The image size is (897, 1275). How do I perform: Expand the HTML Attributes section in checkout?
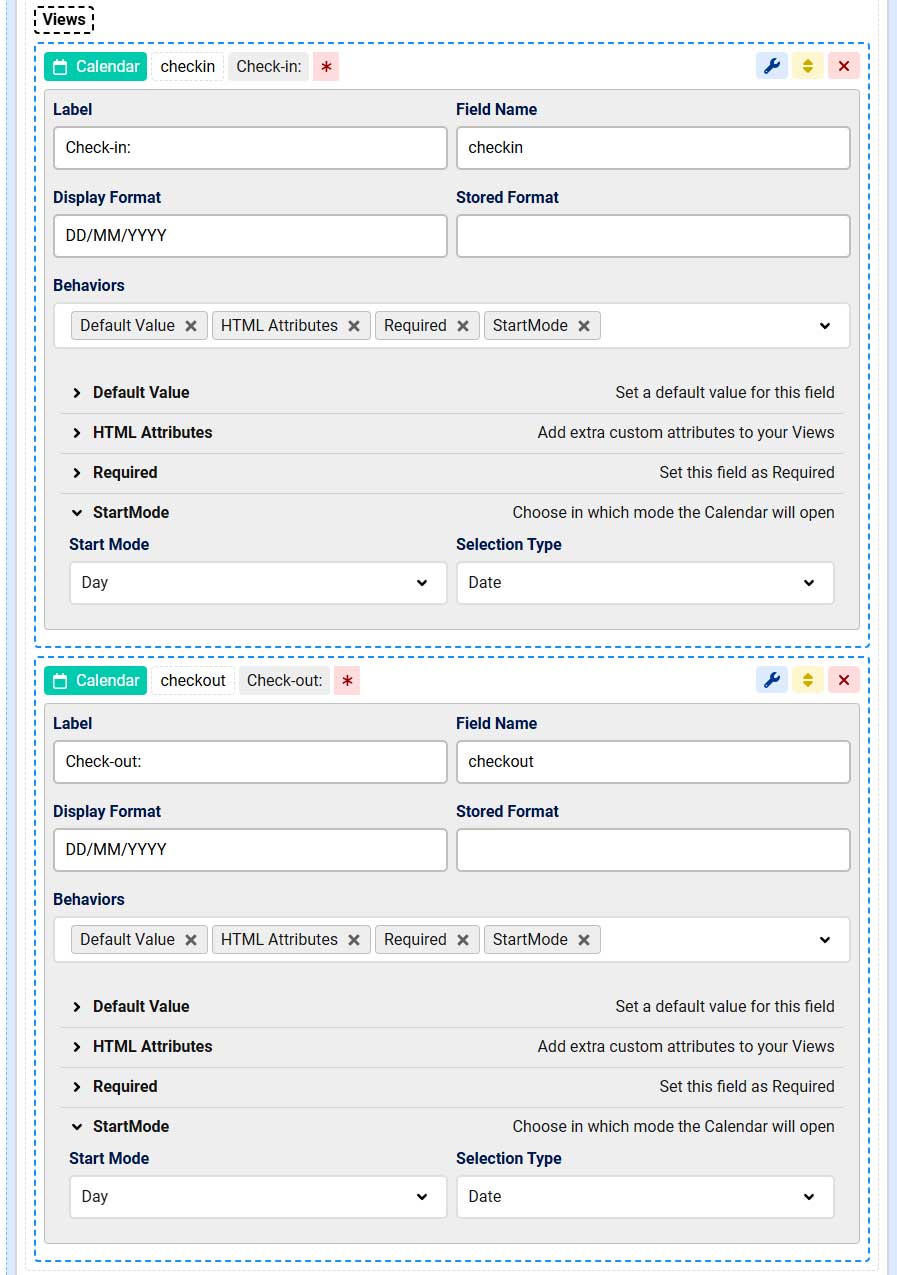(152, 1047)
